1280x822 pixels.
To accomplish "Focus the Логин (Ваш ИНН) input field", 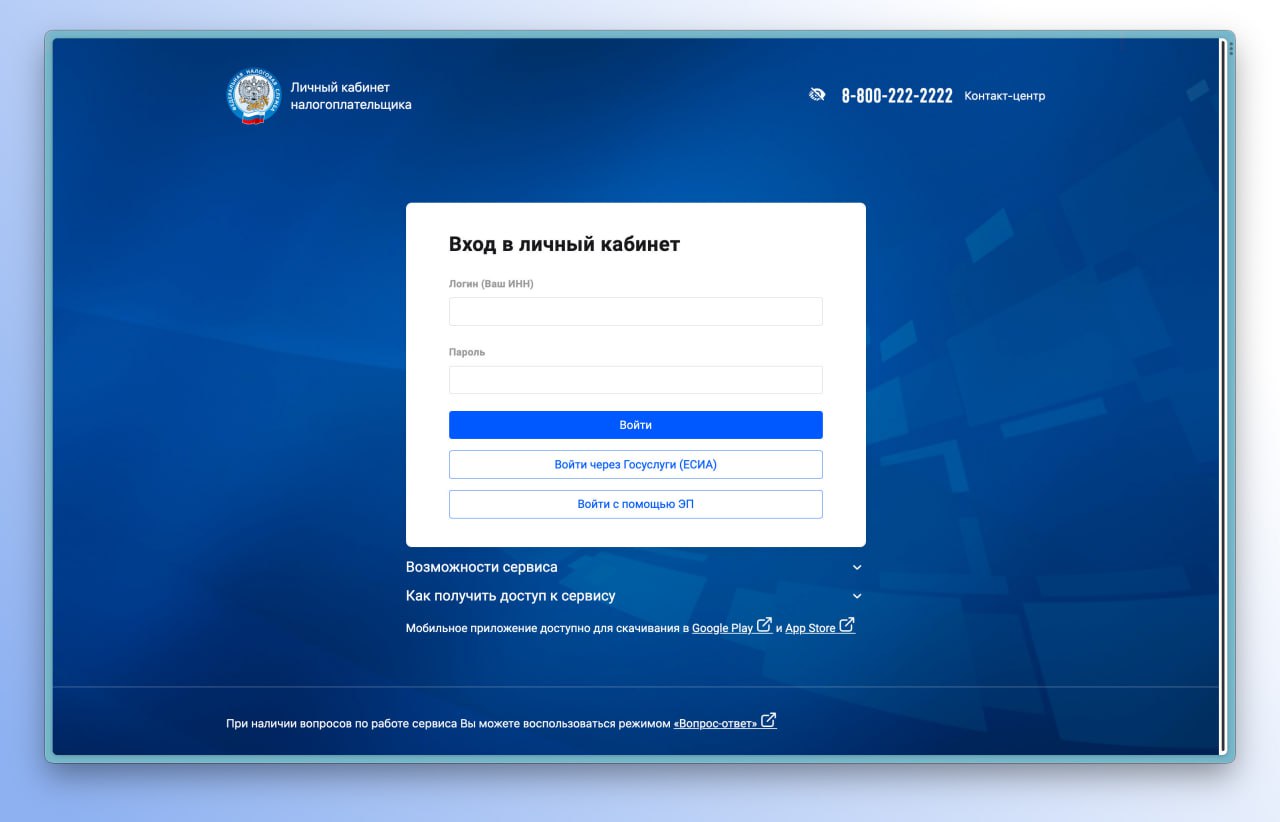I will pyautogui.click(x=635, y=312).
